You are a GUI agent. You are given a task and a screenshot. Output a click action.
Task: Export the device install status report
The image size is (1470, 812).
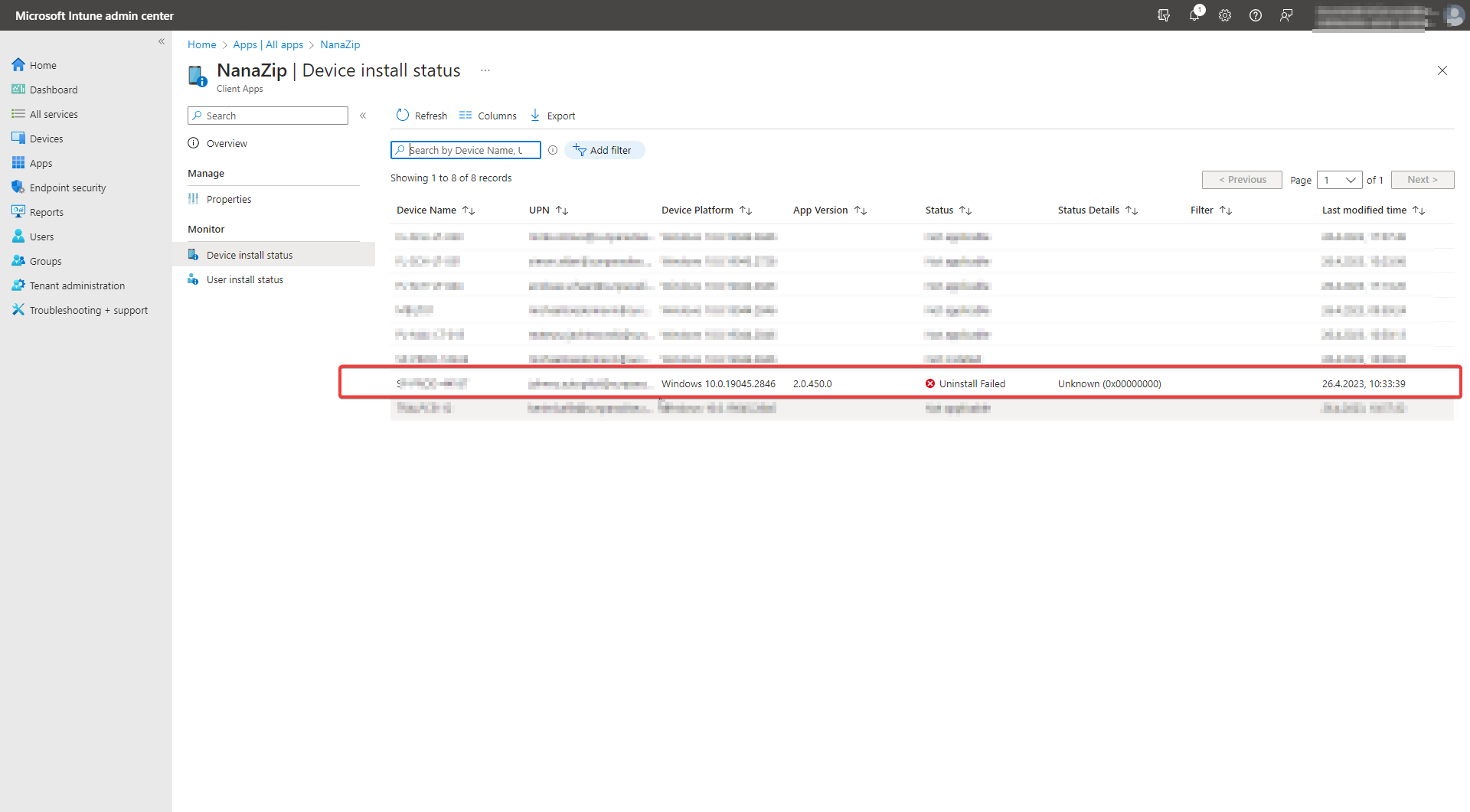point(552,115)
